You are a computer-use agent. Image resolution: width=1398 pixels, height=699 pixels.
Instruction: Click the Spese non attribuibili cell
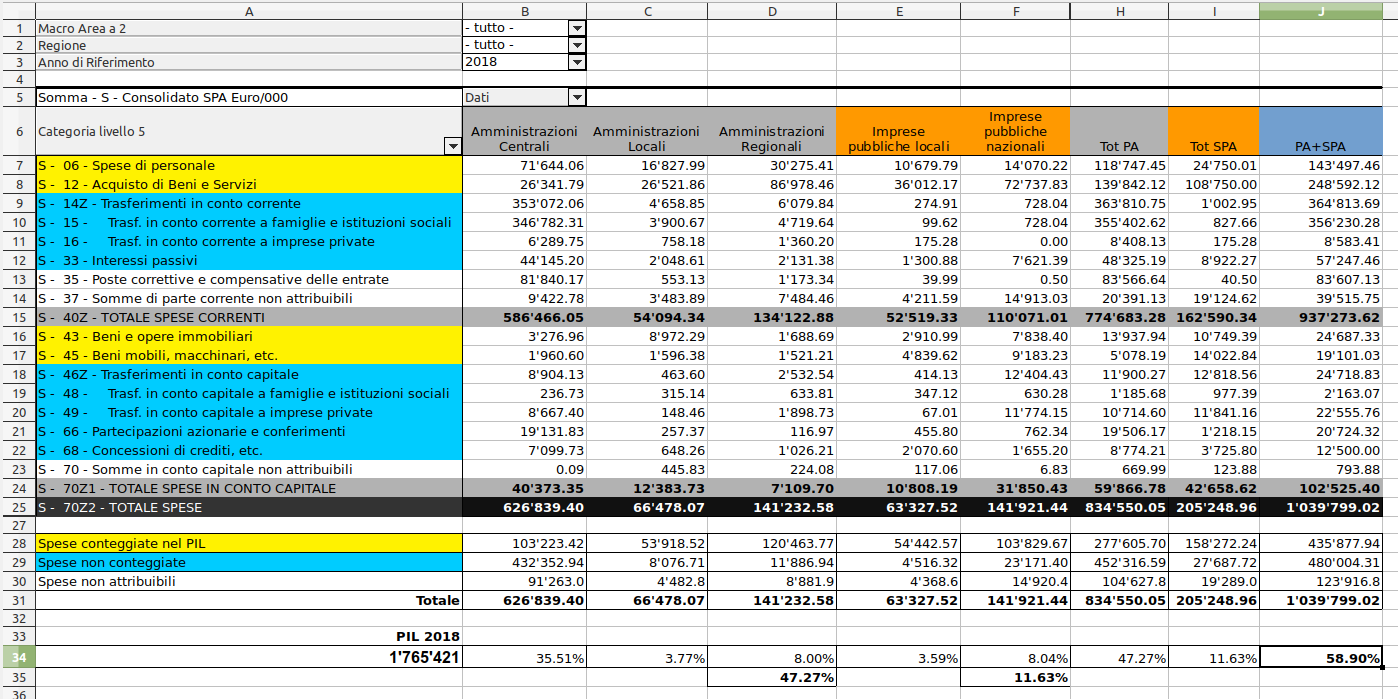click(249, 581)
